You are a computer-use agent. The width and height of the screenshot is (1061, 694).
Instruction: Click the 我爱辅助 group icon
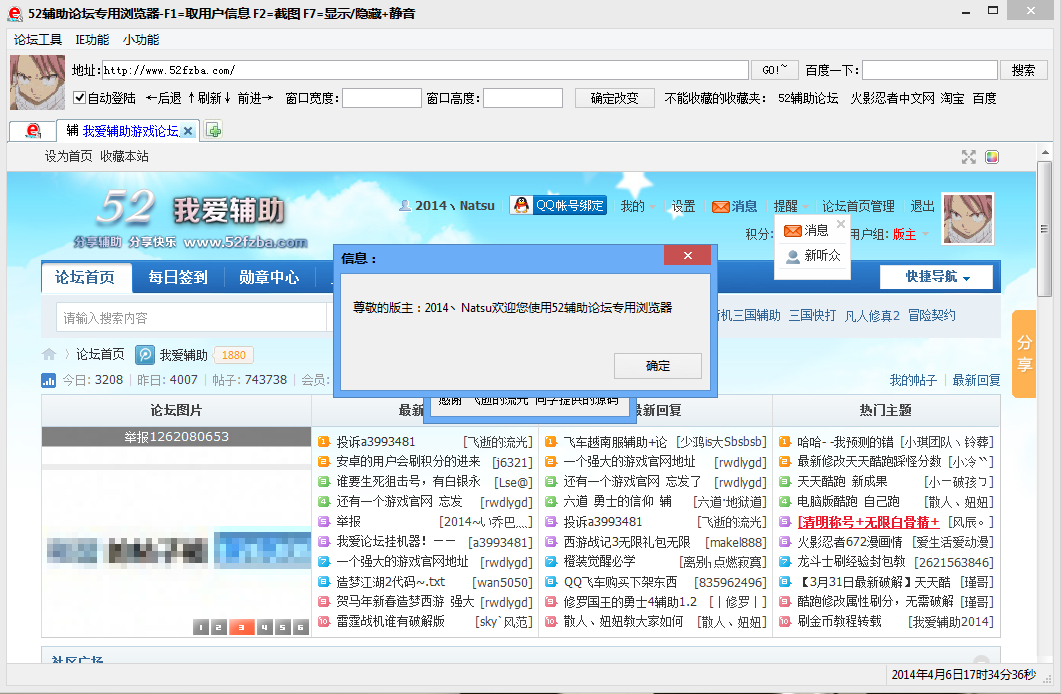point(145,354)
